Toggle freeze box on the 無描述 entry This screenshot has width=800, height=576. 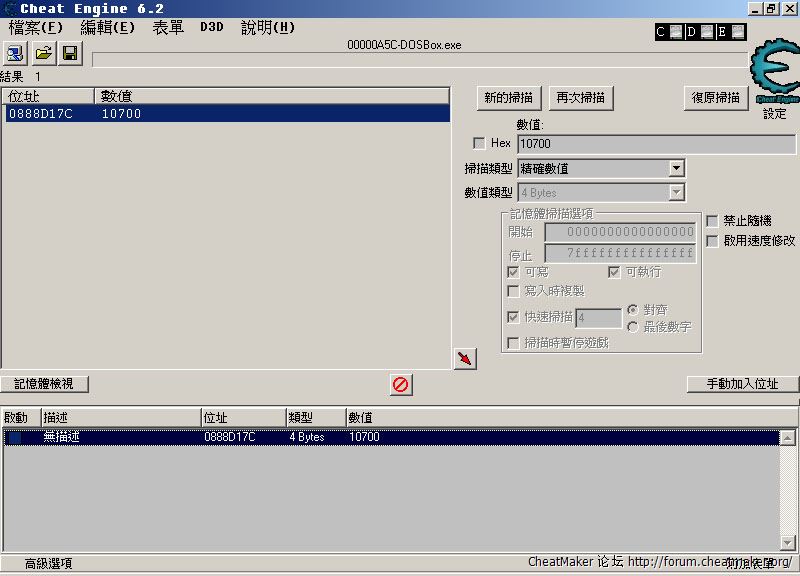[x=14, y=437]
